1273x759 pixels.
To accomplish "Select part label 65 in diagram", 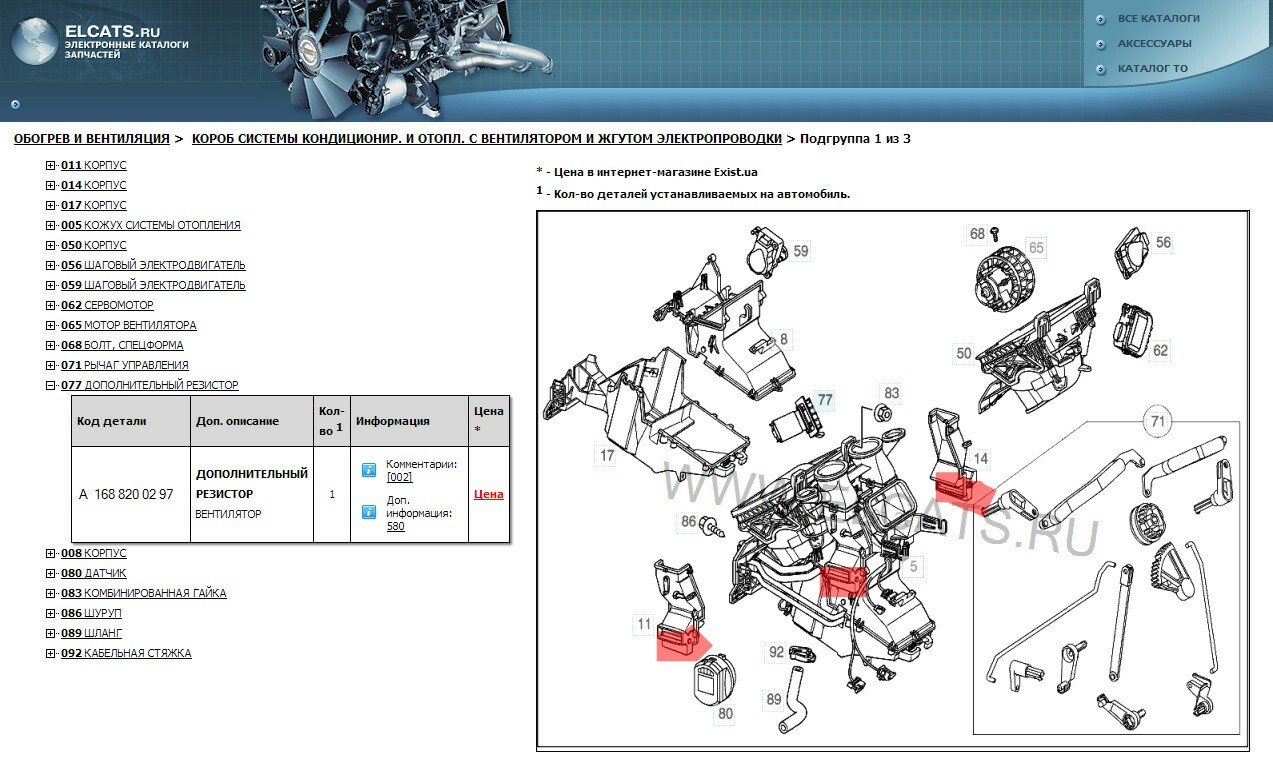I will [1036, 247].
